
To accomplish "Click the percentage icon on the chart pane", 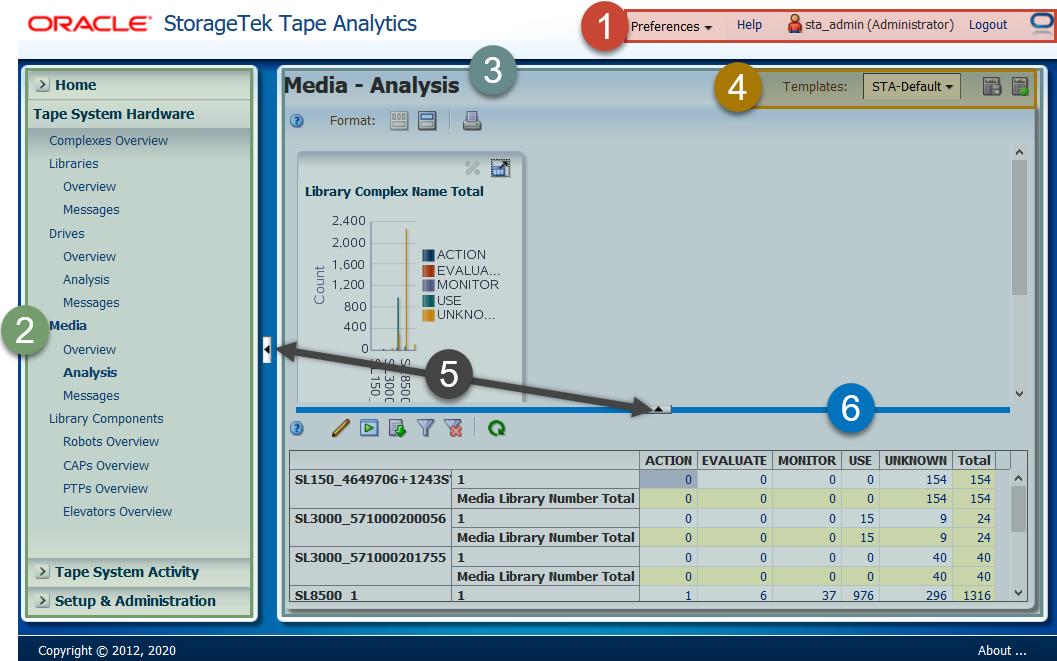I will pos(473,168).
